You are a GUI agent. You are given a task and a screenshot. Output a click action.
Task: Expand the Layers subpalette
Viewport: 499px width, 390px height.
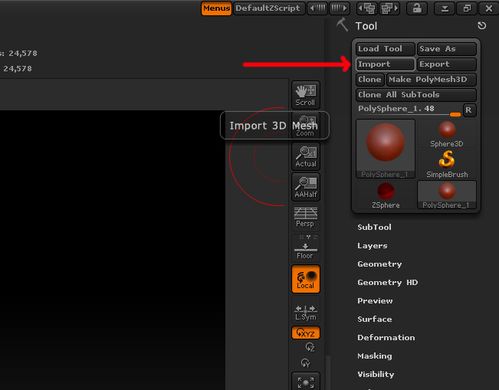pos(372,246)
